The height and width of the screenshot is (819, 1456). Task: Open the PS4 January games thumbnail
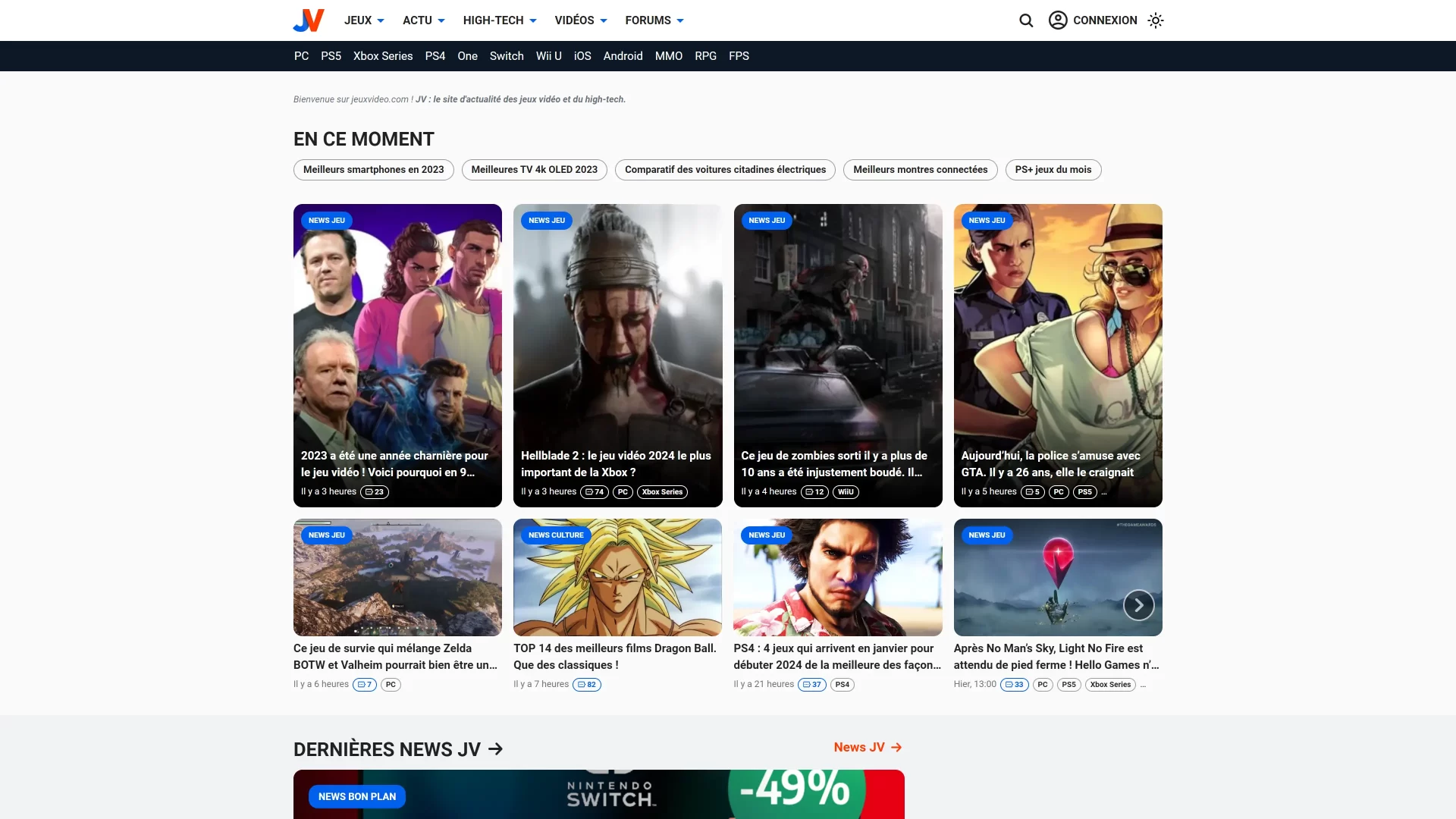838,578
